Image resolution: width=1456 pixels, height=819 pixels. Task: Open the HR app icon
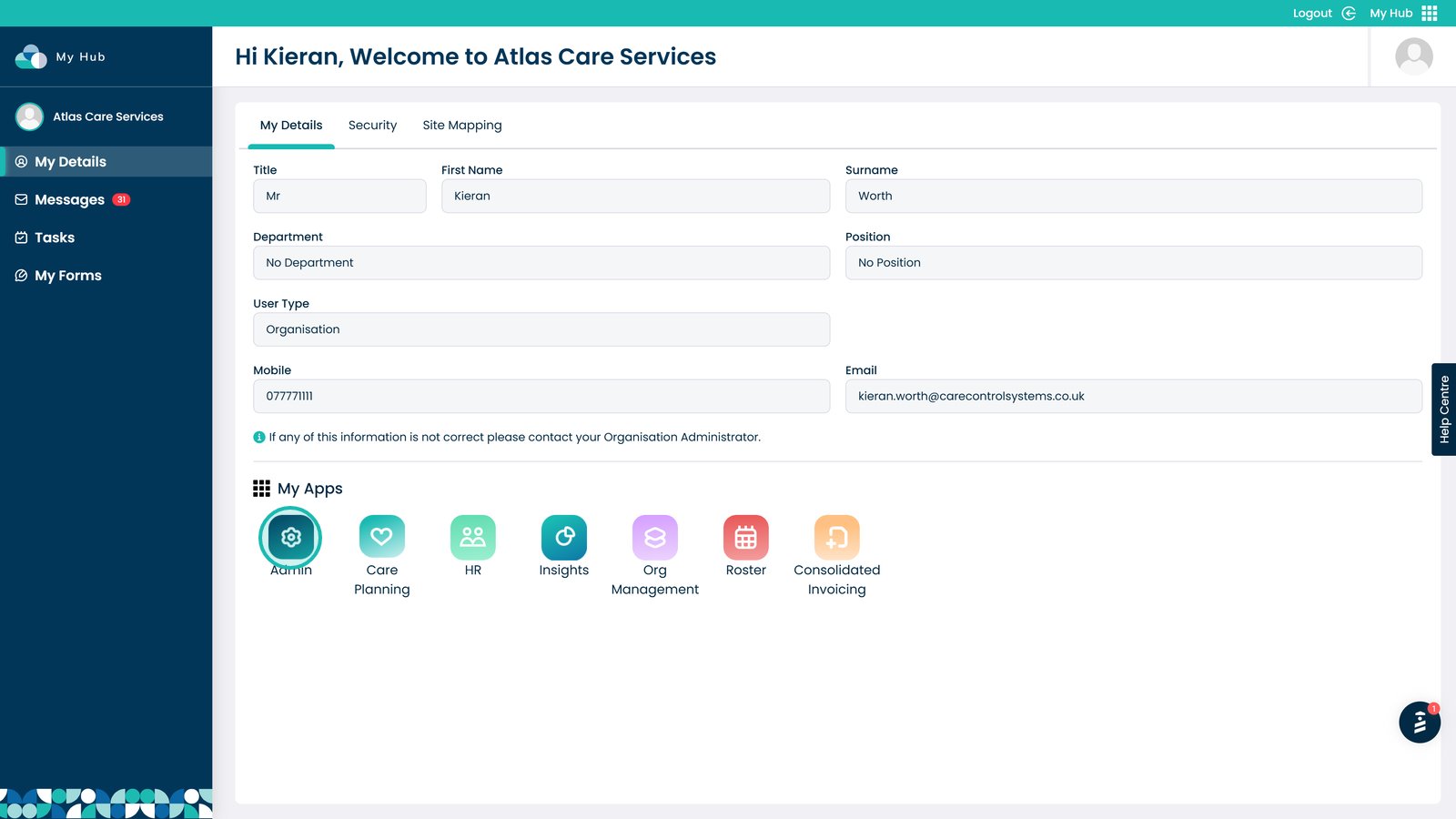point(472,538)
